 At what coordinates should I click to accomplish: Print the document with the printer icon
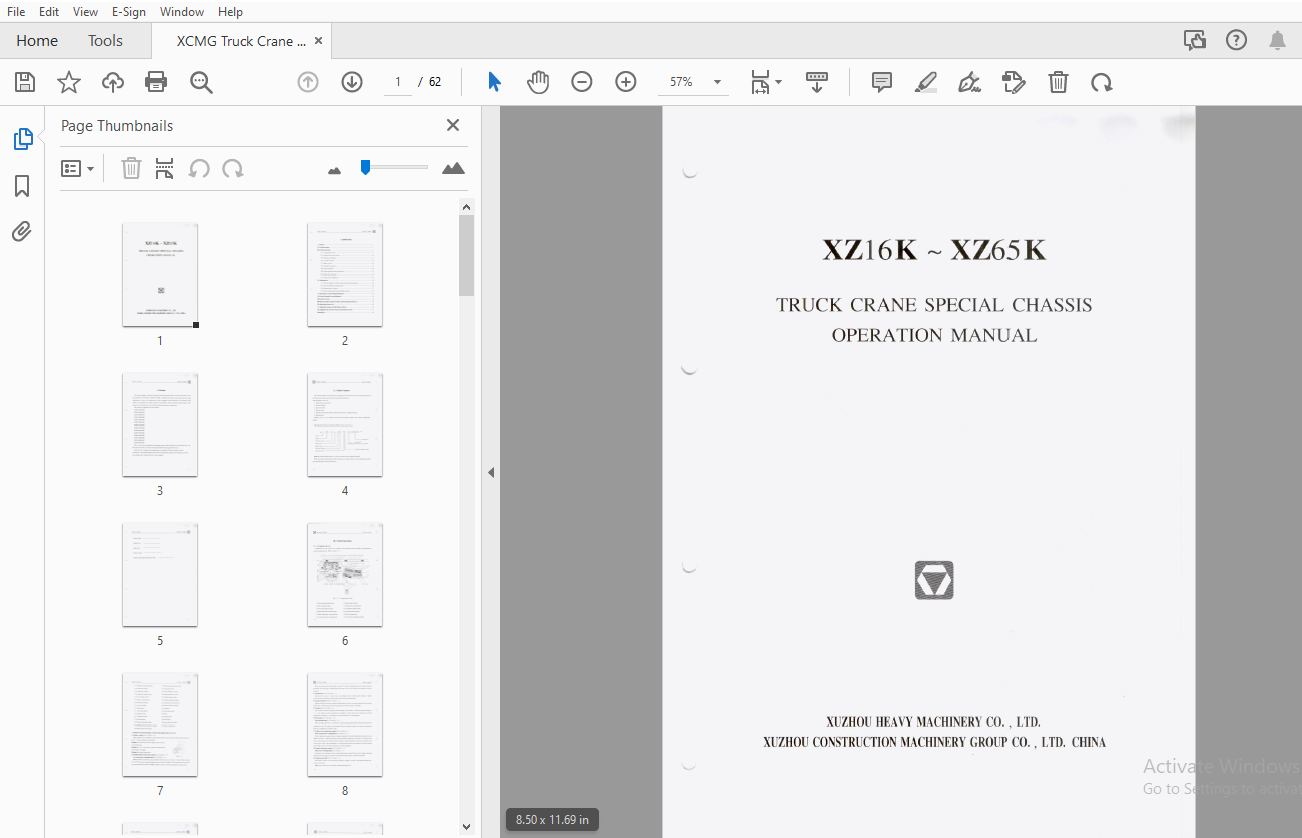(156, 82)
